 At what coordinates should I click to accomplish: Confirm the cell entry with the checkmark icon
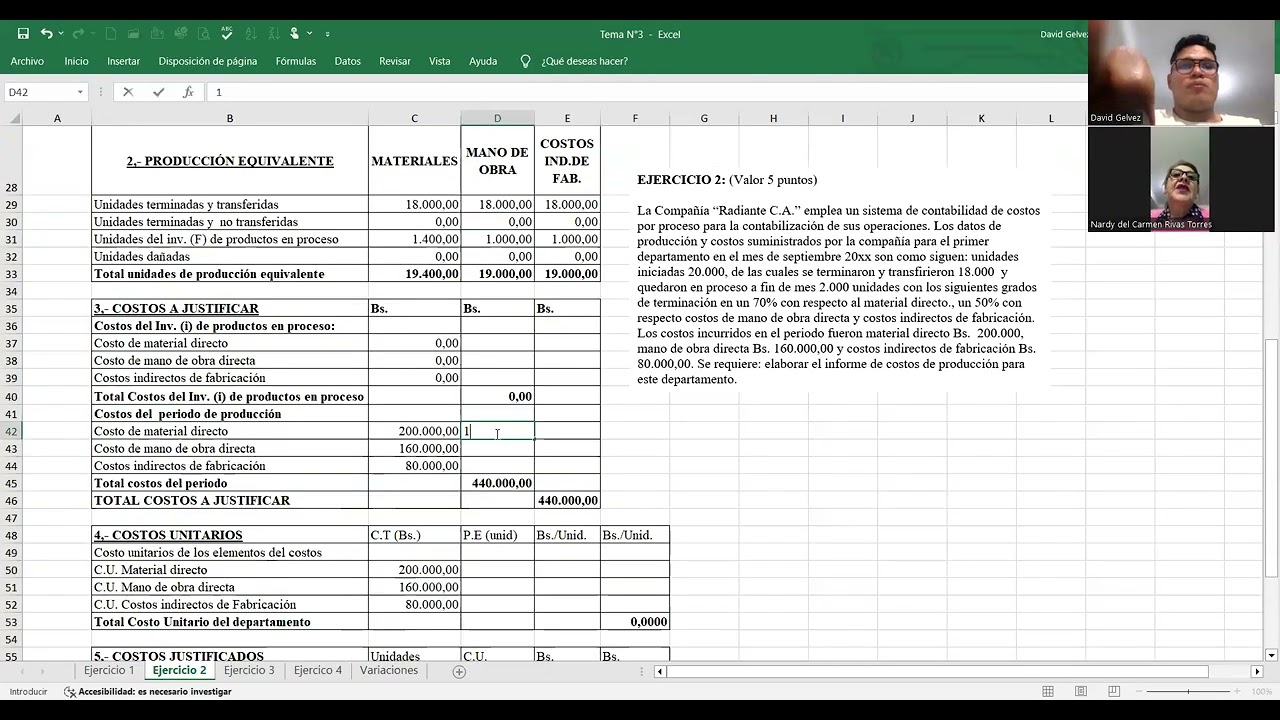(158, 92)
